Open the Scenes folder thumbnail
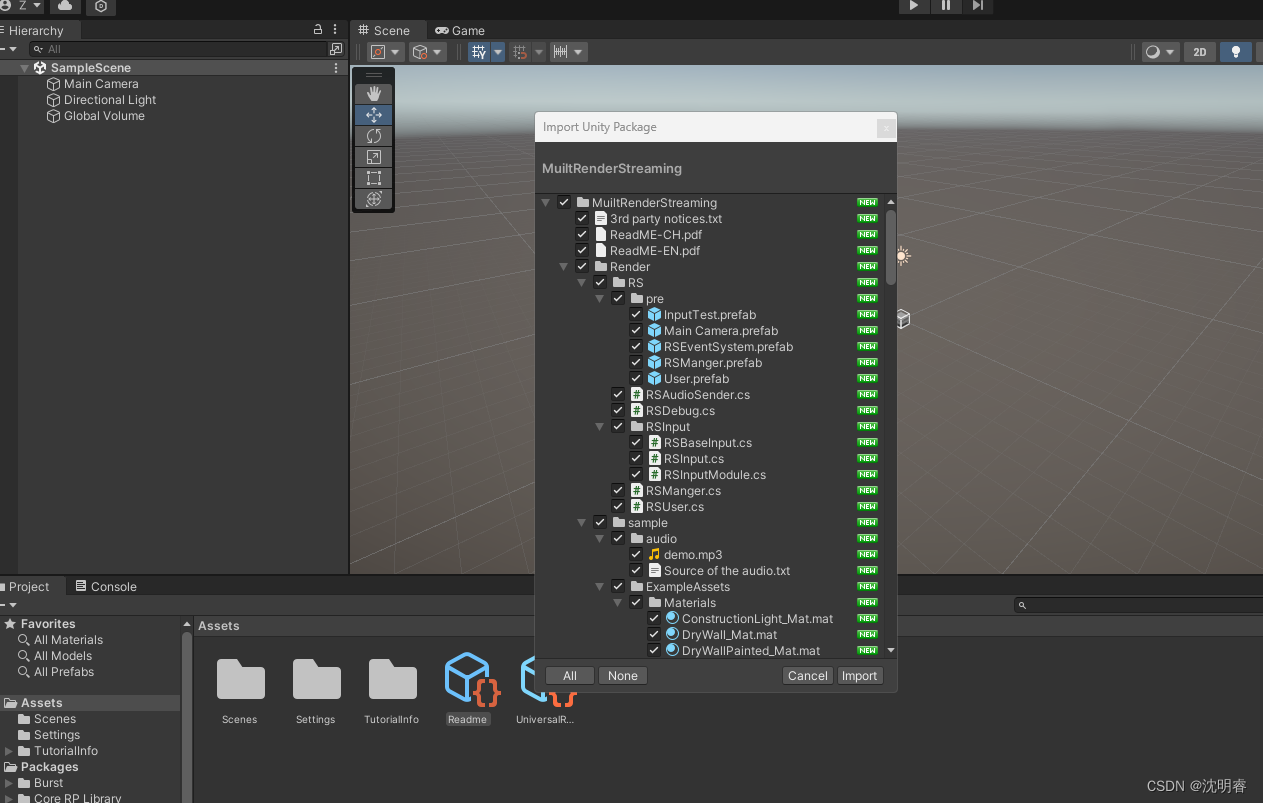The image size is (1263, 803). pyautogui.click(x=240, y=680)
